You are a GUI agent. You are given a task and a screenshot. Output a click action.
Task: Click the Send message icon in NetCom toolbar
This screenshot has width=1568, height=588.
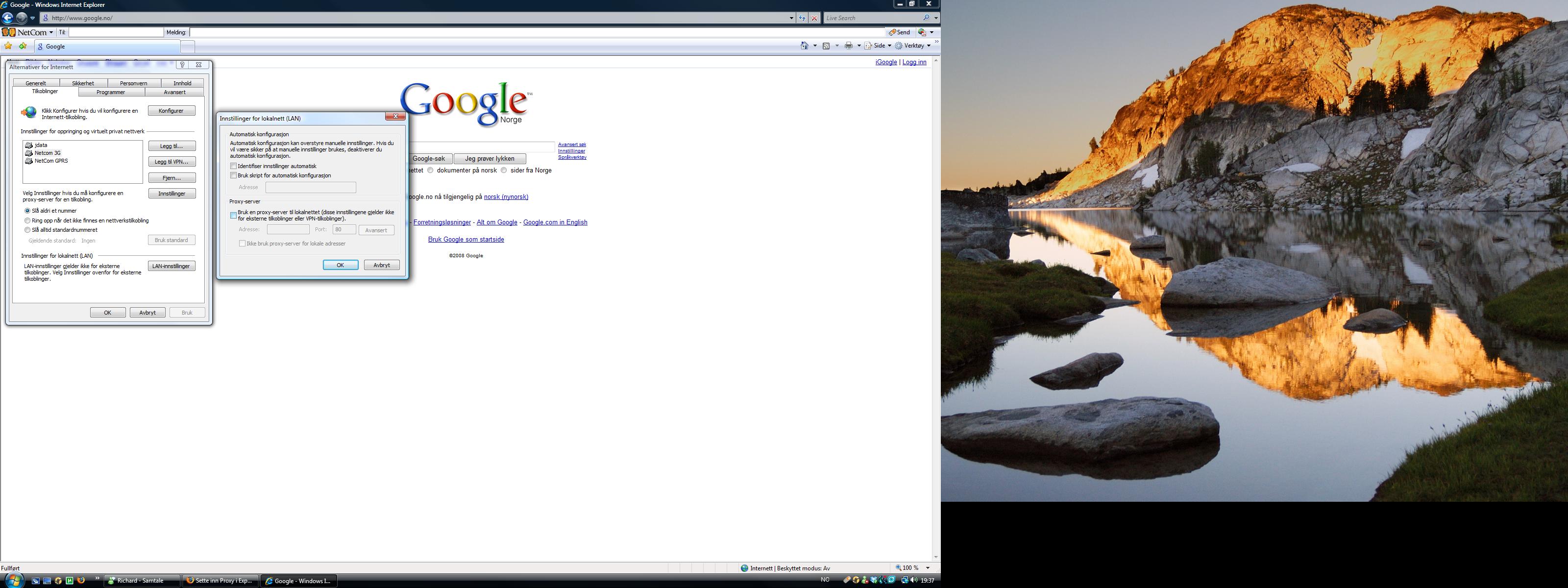(x=892, y=32)
